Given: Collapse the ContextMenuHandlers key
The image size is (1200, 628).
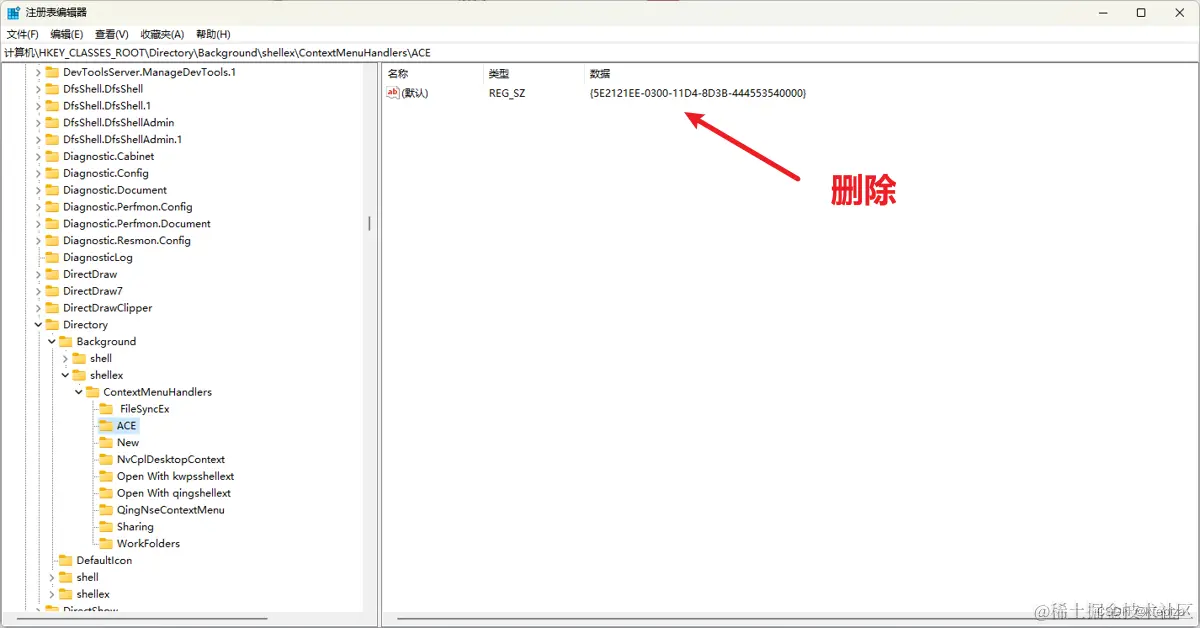Looking at the screenshot, I should 79,392.
